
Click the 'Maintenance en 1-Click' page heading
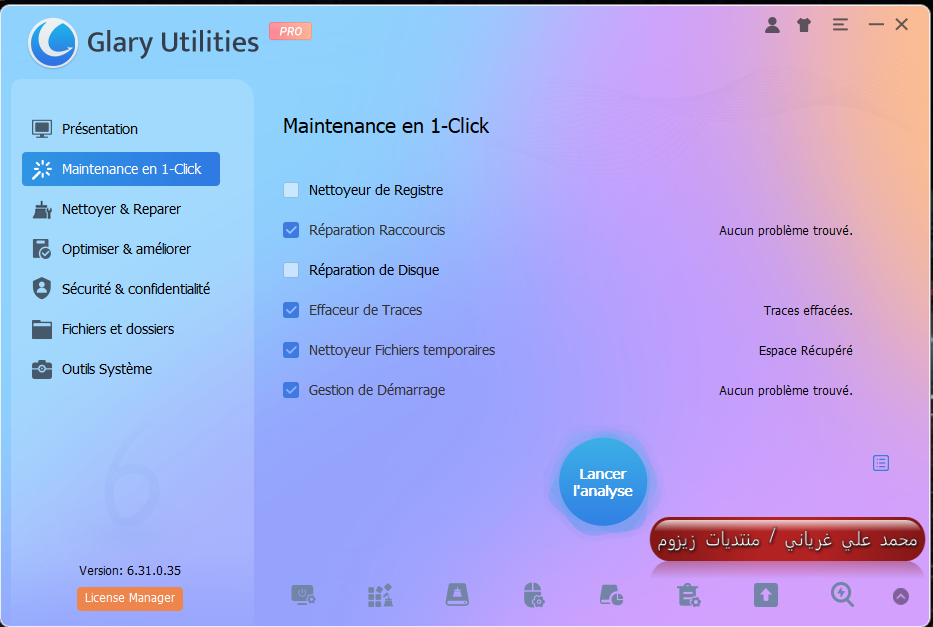386,126
